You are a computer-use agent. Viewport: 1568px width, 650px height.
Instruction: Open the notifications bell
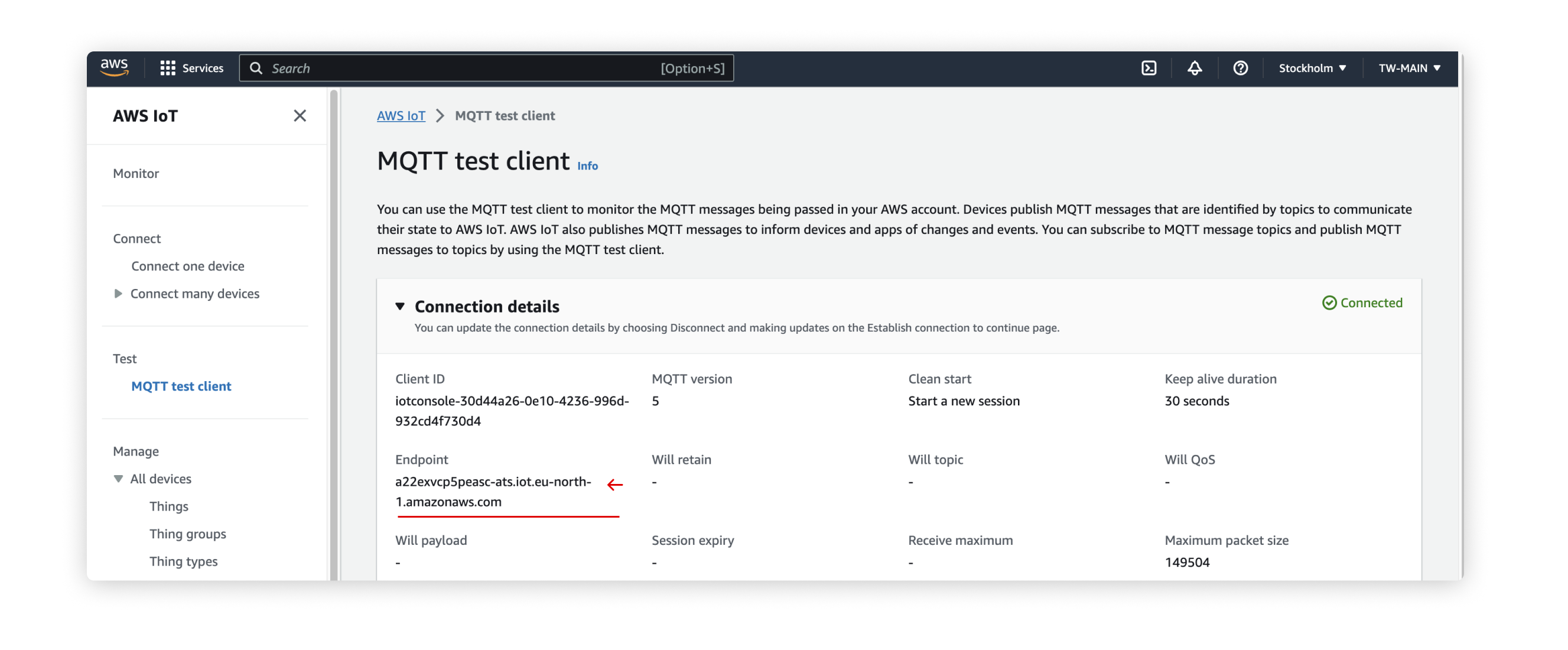pyautogui.click(x=1195, y=68)
